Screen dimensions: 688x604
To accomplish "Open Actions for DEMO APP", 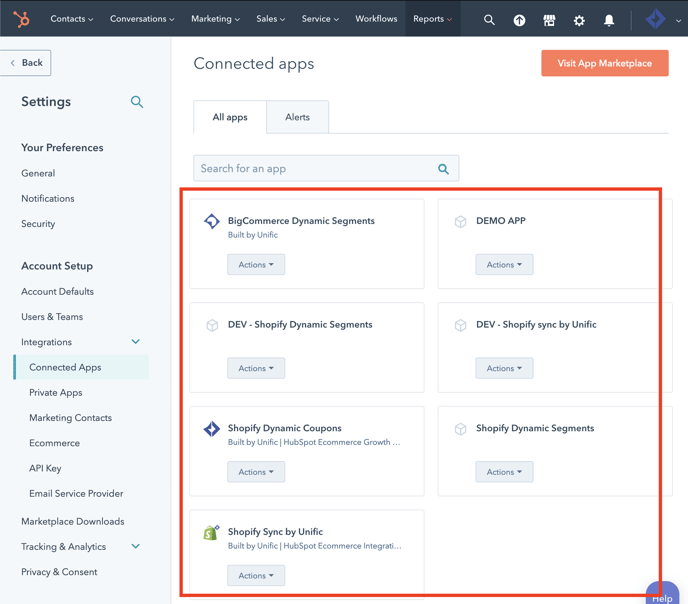I will coord(504,264).
